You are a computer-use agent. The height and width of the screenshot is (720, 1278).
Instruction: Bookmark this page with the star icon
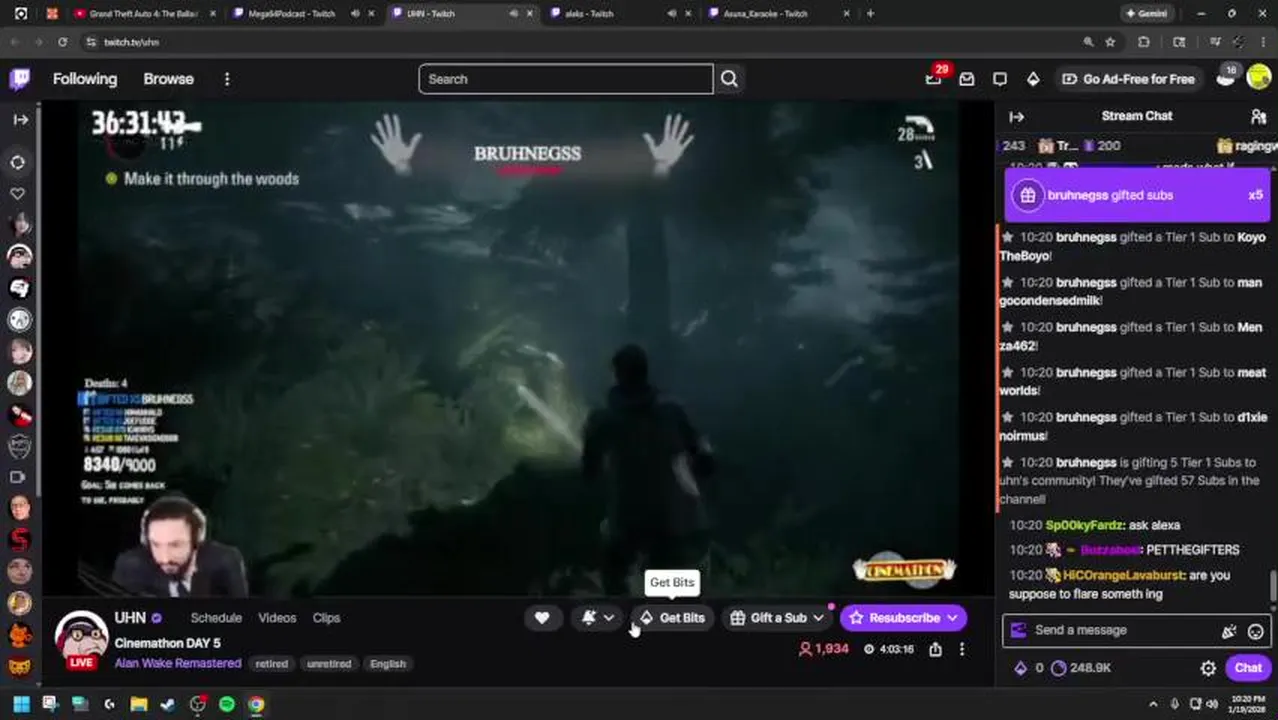coord(1110,42)
